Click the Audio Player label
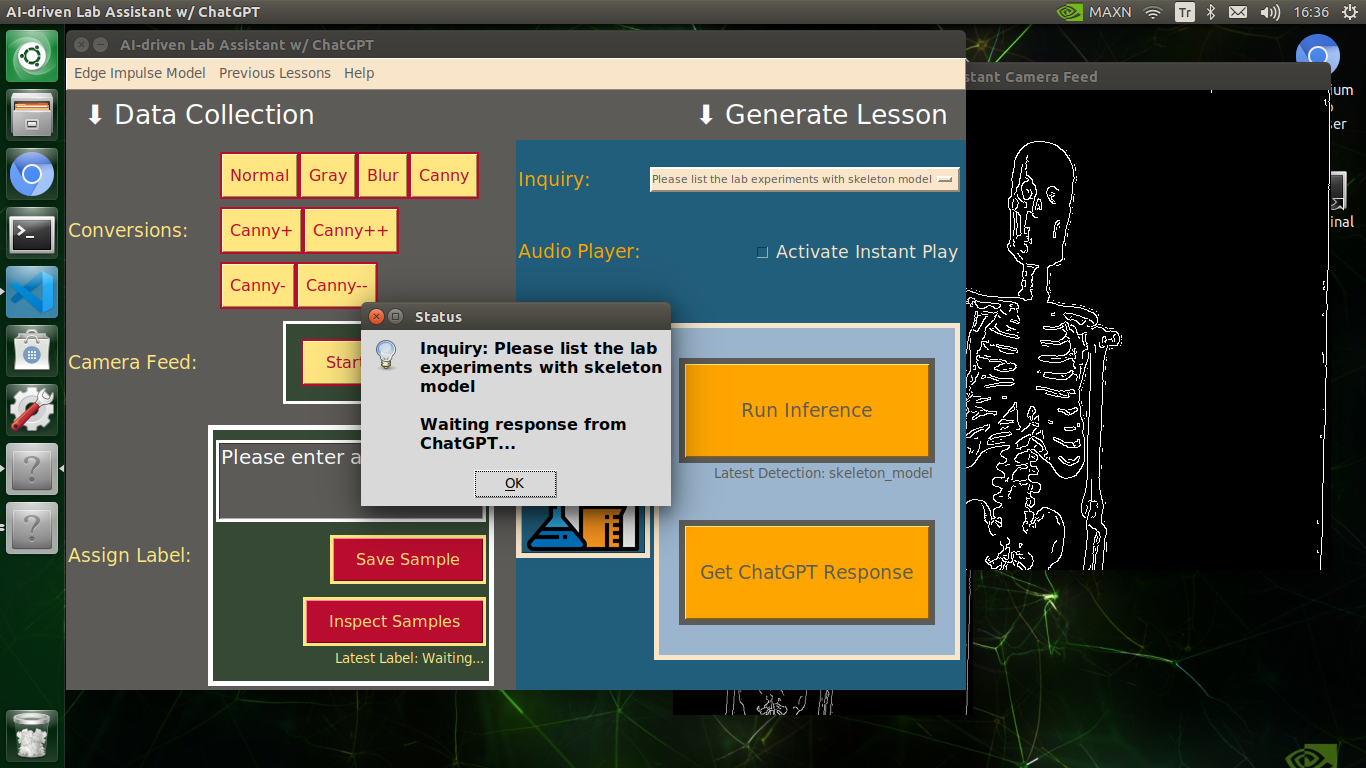 tap(579, 251)
